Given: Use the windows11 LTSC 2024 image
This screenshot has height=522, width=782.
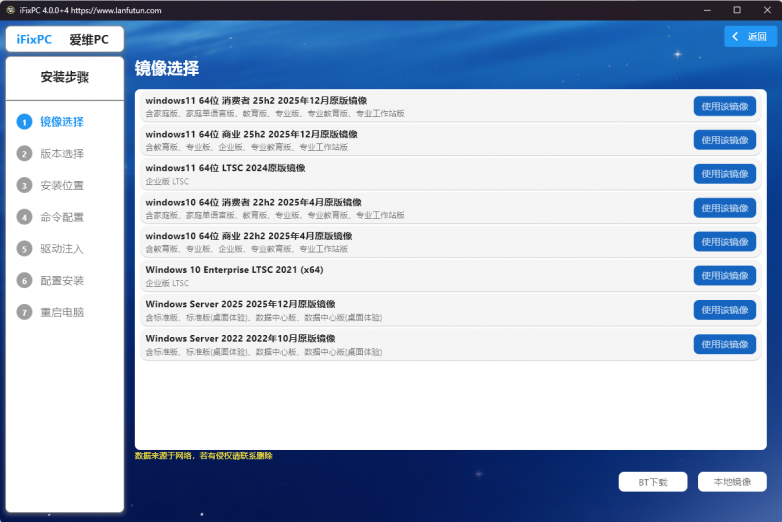Looking at the screenshot, I should (724, 174).
